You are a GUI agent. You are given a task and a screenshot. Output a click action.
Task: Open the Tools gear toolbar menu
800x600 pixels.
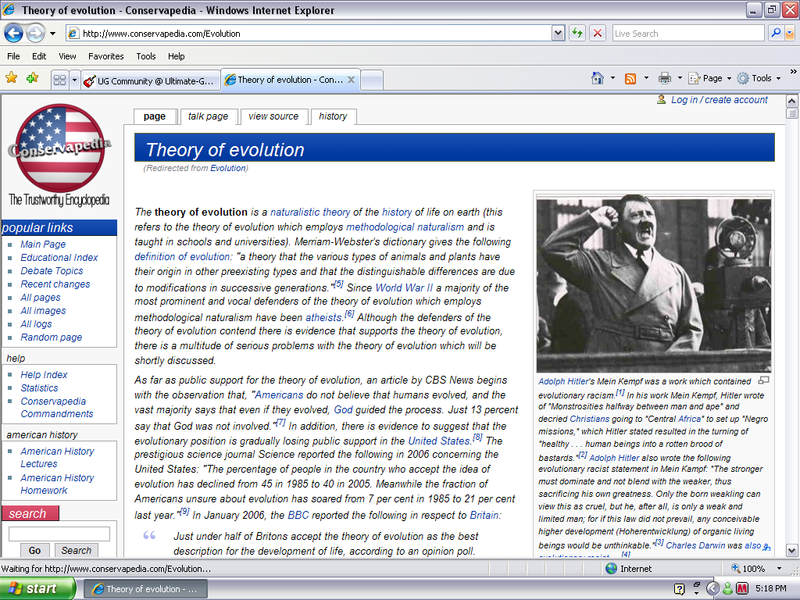[759, 78]
